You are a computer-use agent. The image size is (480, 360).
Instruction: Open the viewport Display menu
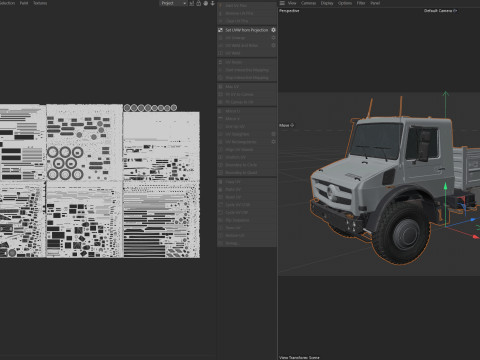click(x=327, y=3)
